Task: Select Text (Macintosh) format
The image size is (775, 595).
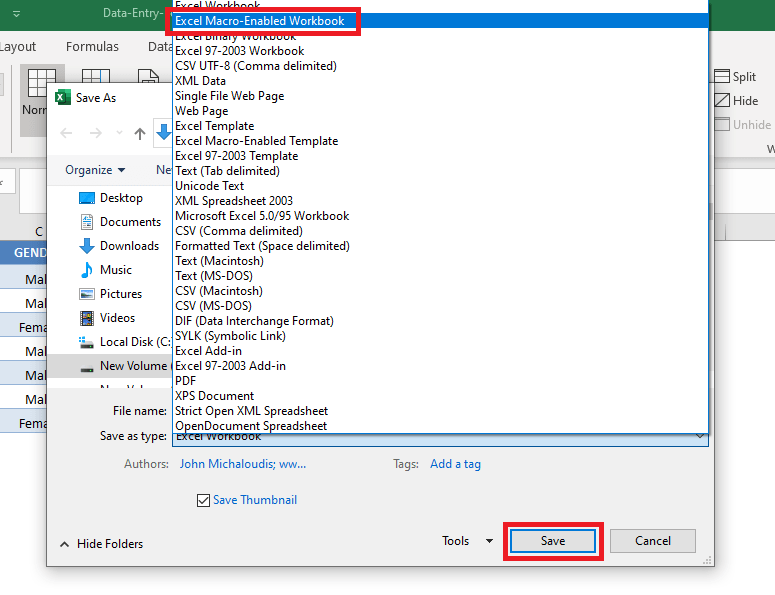Action: 440,260
